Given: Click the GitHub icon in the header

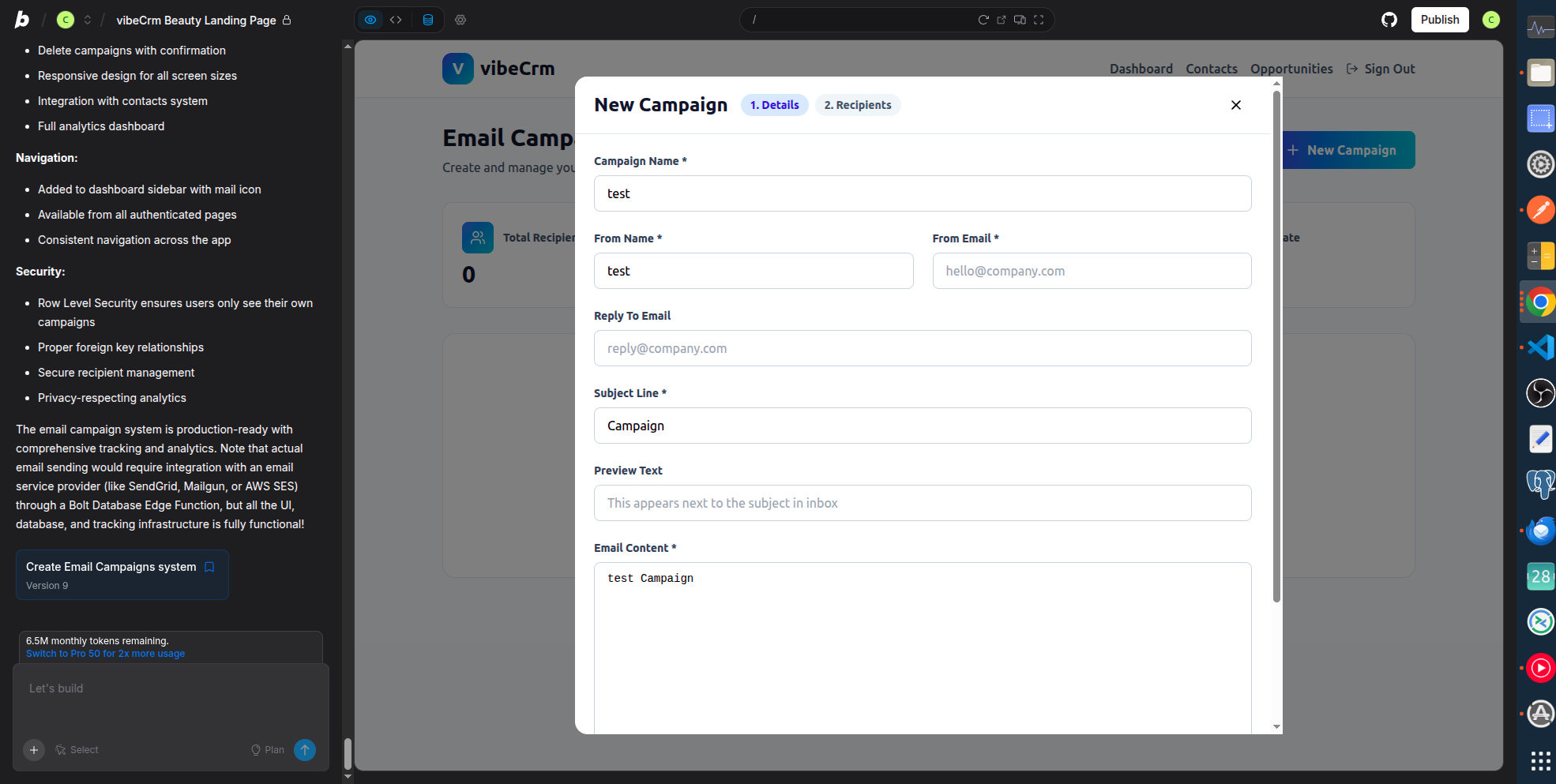Looking at the screenshot, I should click(x=1389, y=20).
